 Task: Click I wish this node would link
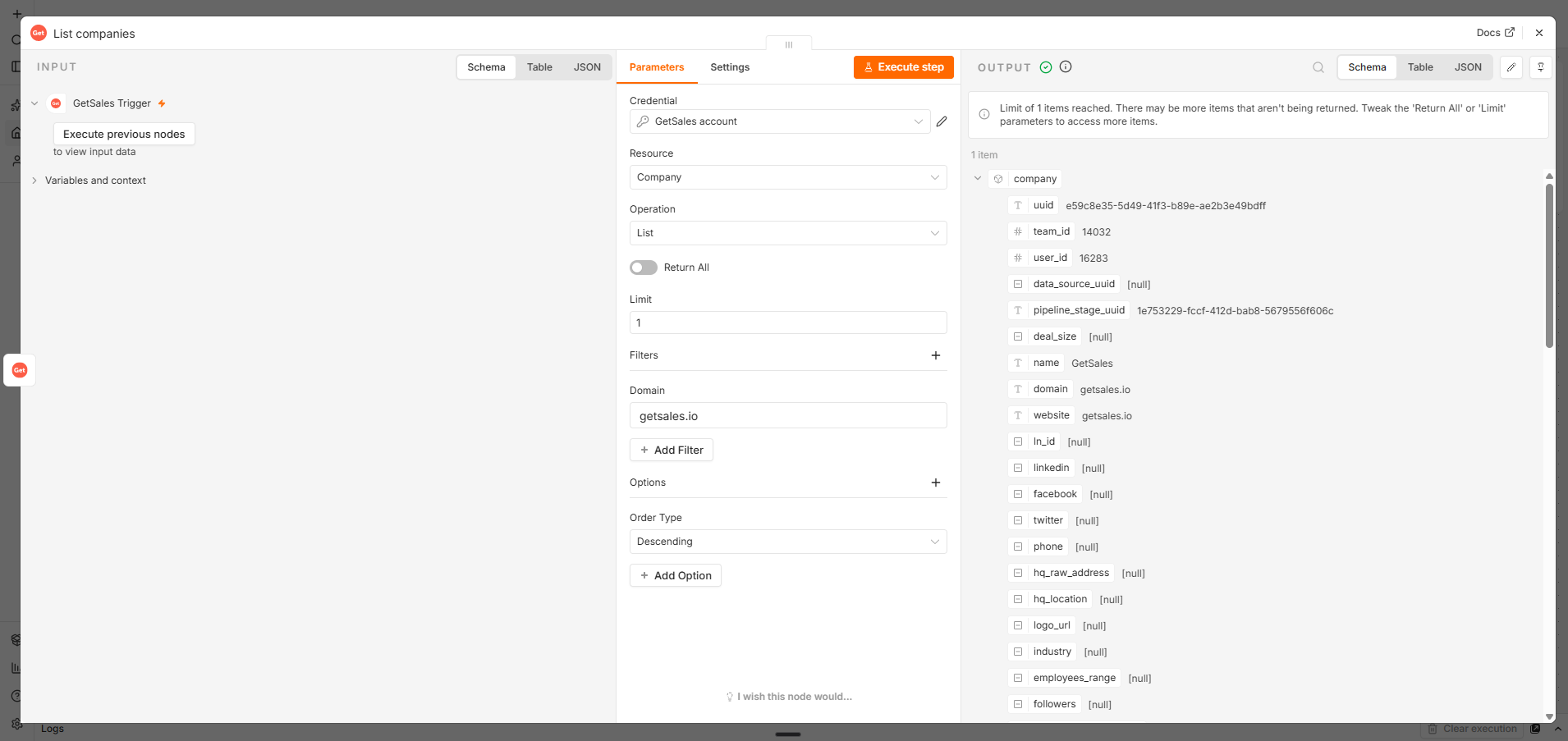789,697
